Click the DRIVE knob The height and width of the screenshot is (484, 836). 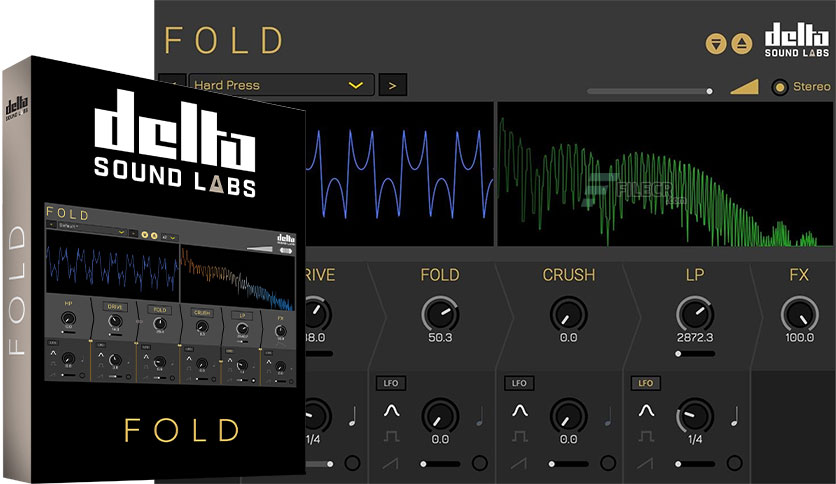coord(318,314)
